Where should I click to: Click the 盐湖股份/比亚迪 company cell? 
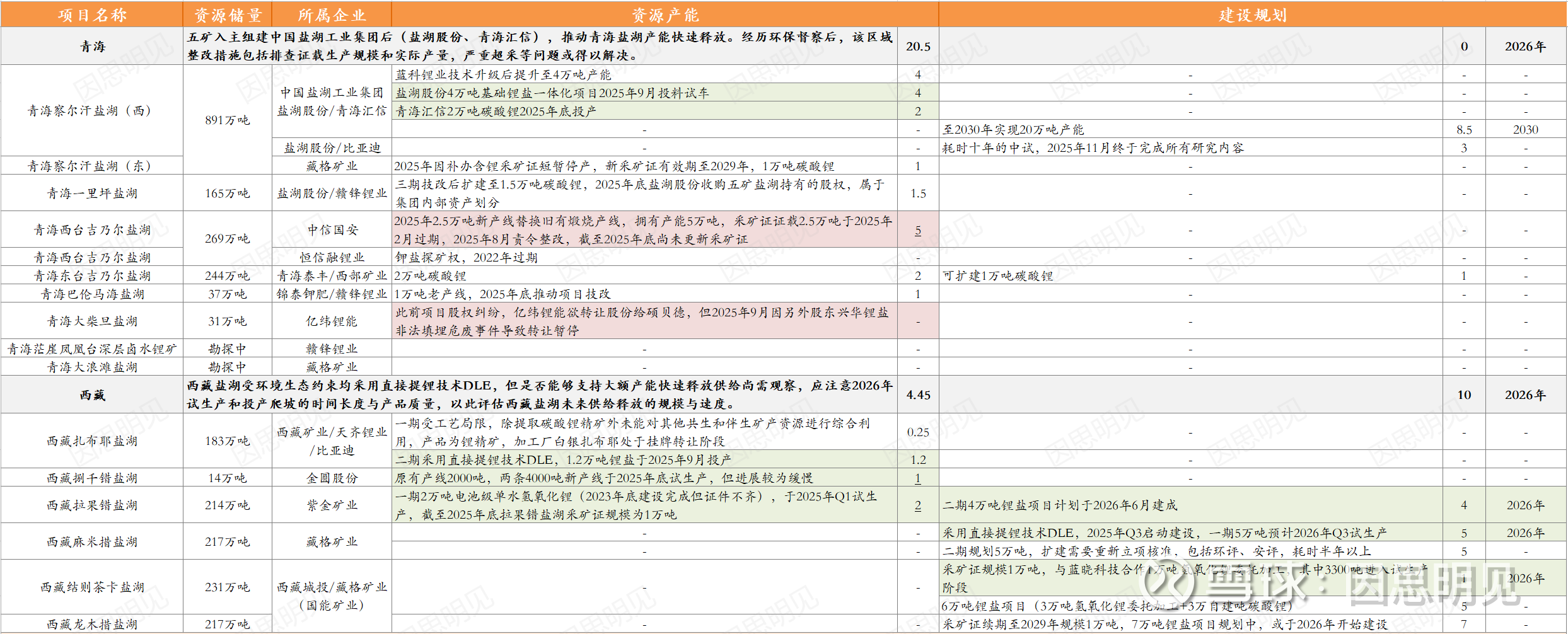click(x=332, y=147)
